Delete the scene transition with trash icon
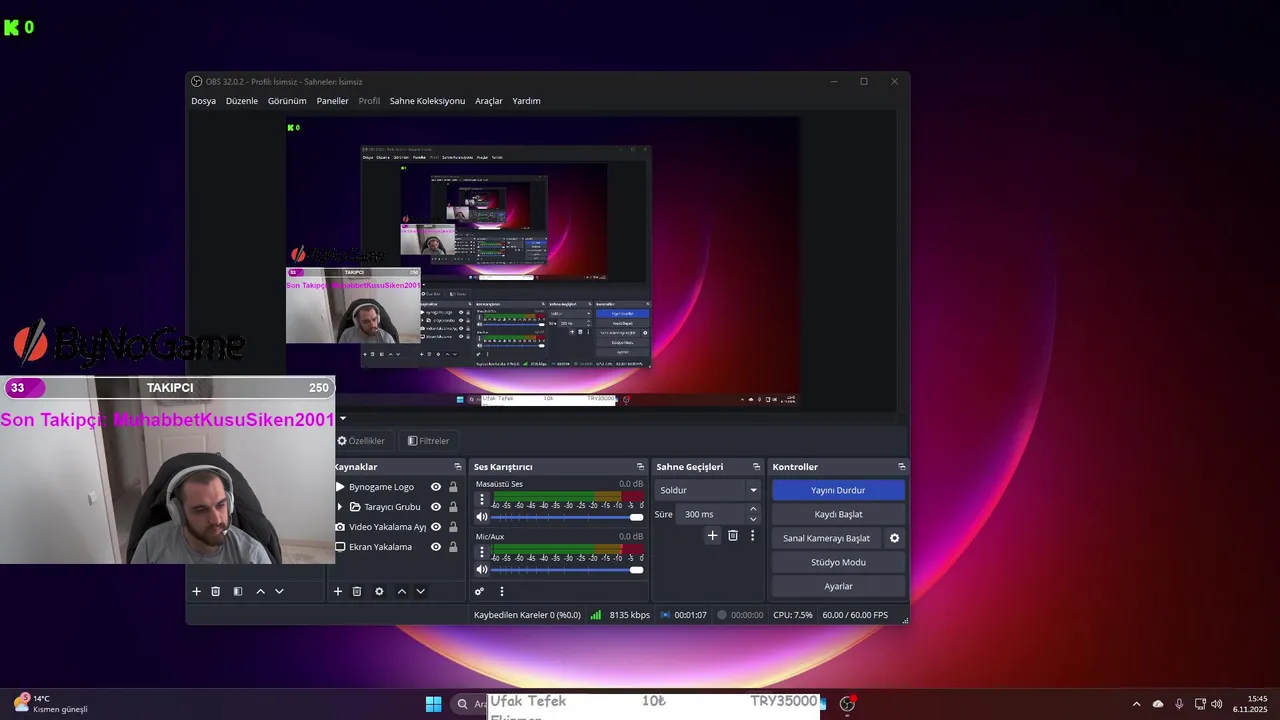Image resolution: width=1280 pixels, height=720 pixels. point(732,536)
